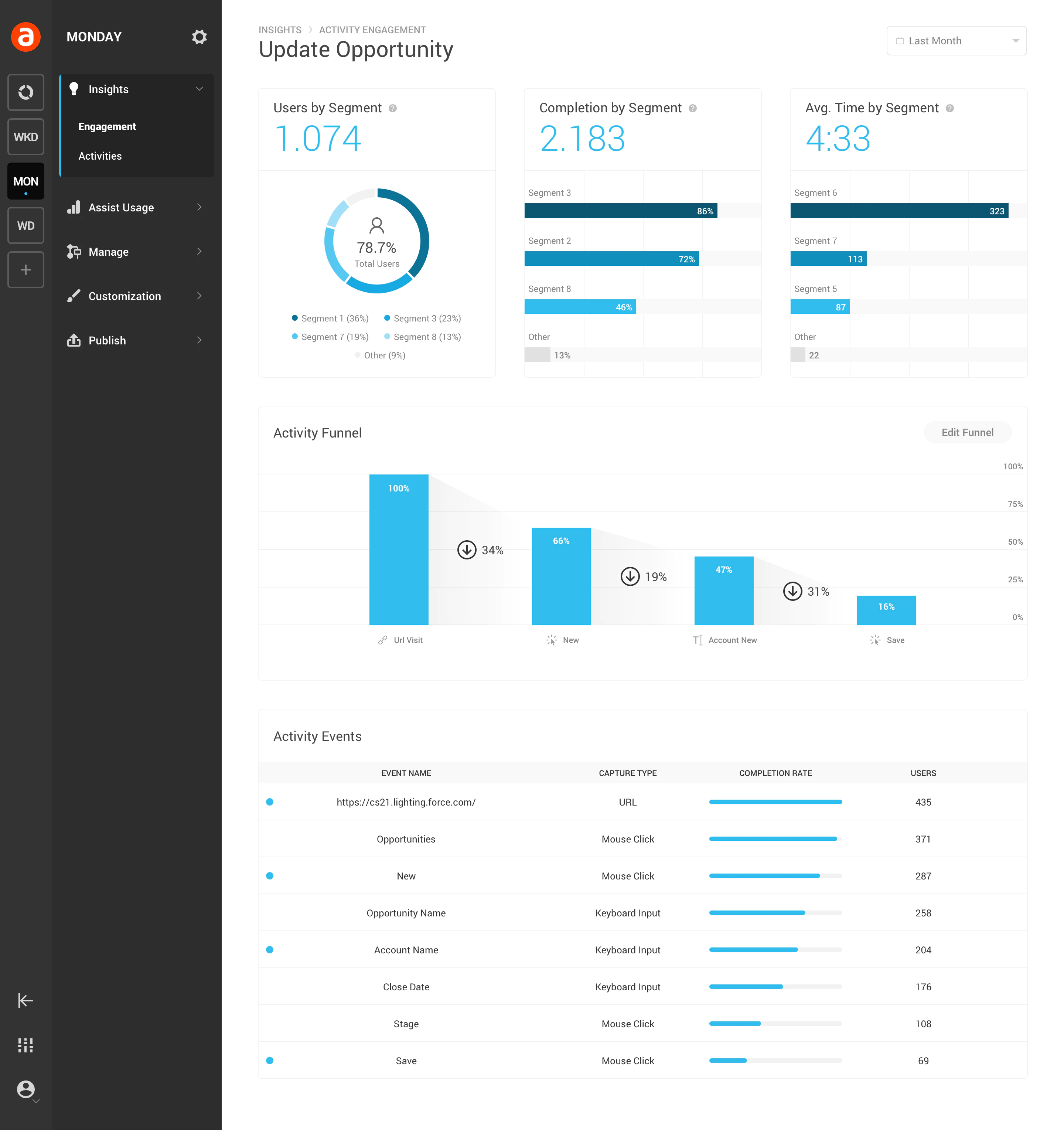Open the settings gear next to MONDAY

199,37
